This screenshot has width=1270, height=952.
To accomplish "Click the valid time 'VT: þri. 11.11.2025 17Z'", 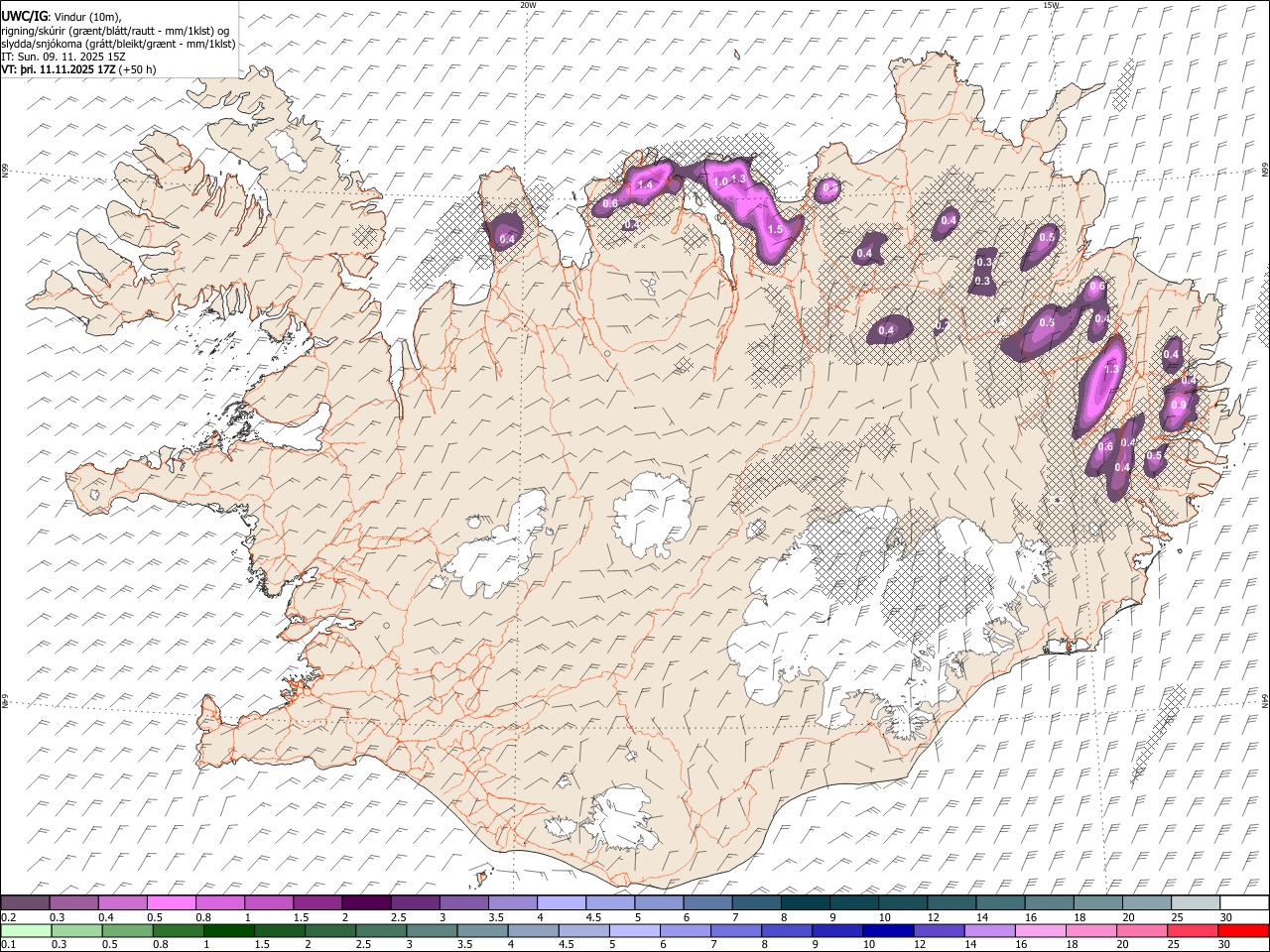I will (59, 69).
